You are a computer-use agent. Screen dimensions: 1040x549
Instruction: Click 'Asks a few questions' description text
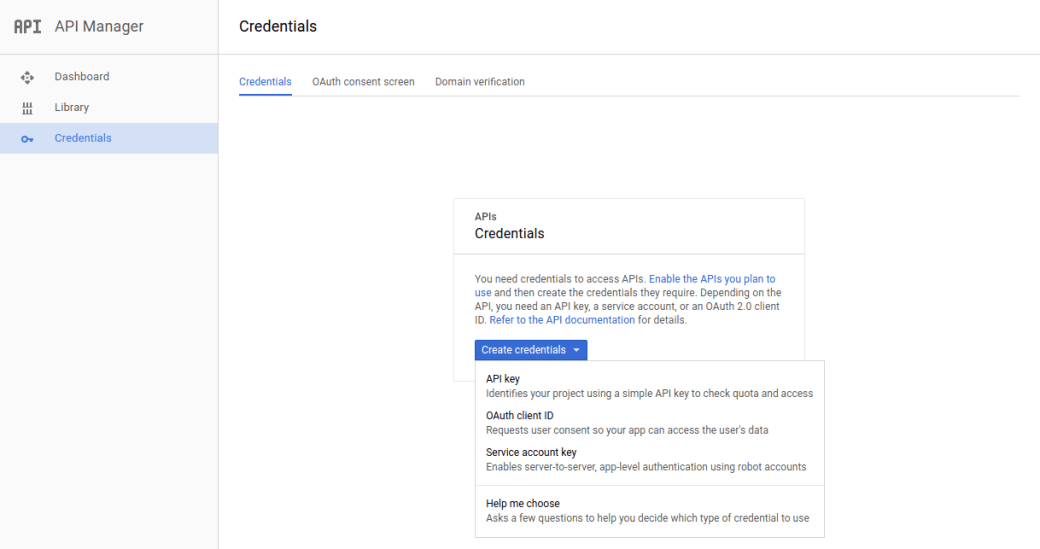pyautogui.click(x=647, y=518)
